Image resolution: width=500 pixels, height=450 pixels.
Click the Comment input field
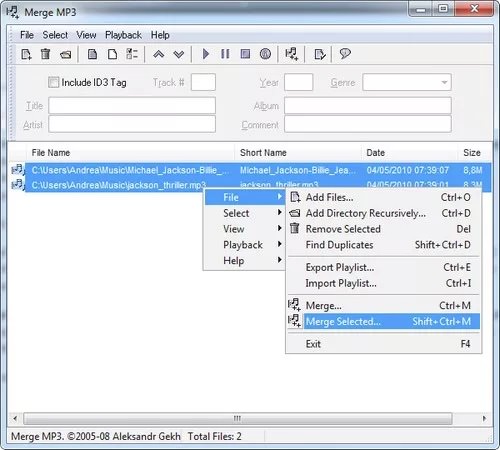pyautogui.click(x=368, y=124)
